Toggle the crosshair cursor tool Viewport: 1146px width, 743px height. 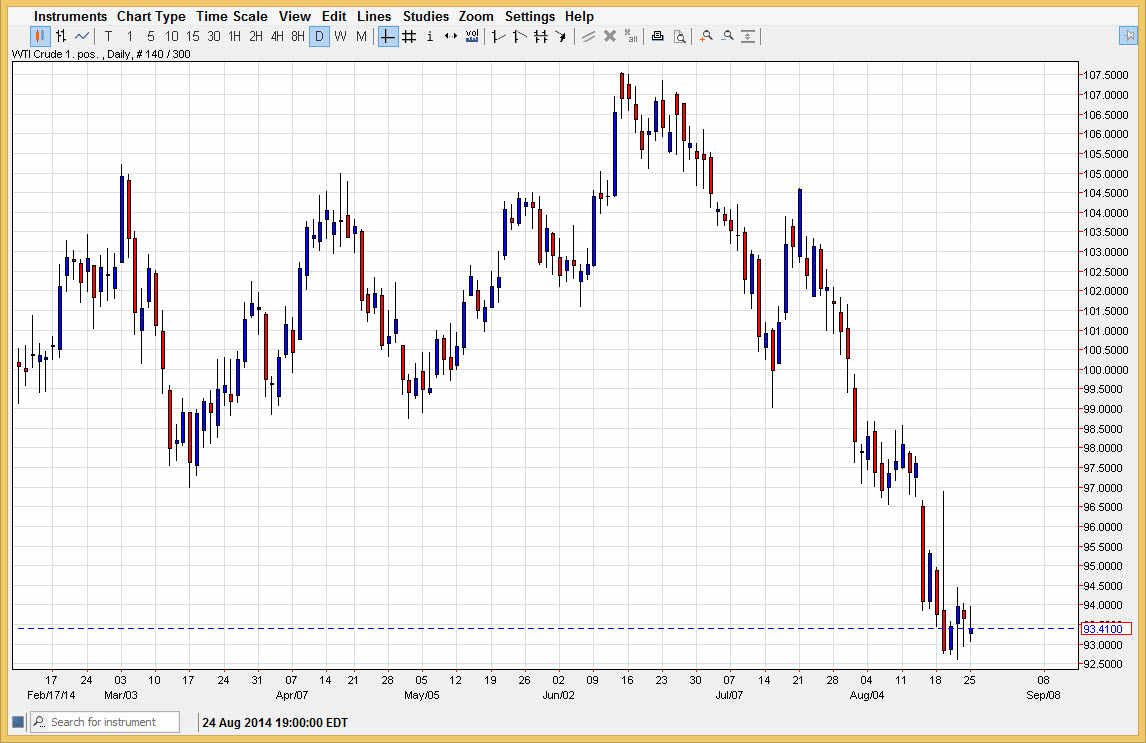click(386, 36)
